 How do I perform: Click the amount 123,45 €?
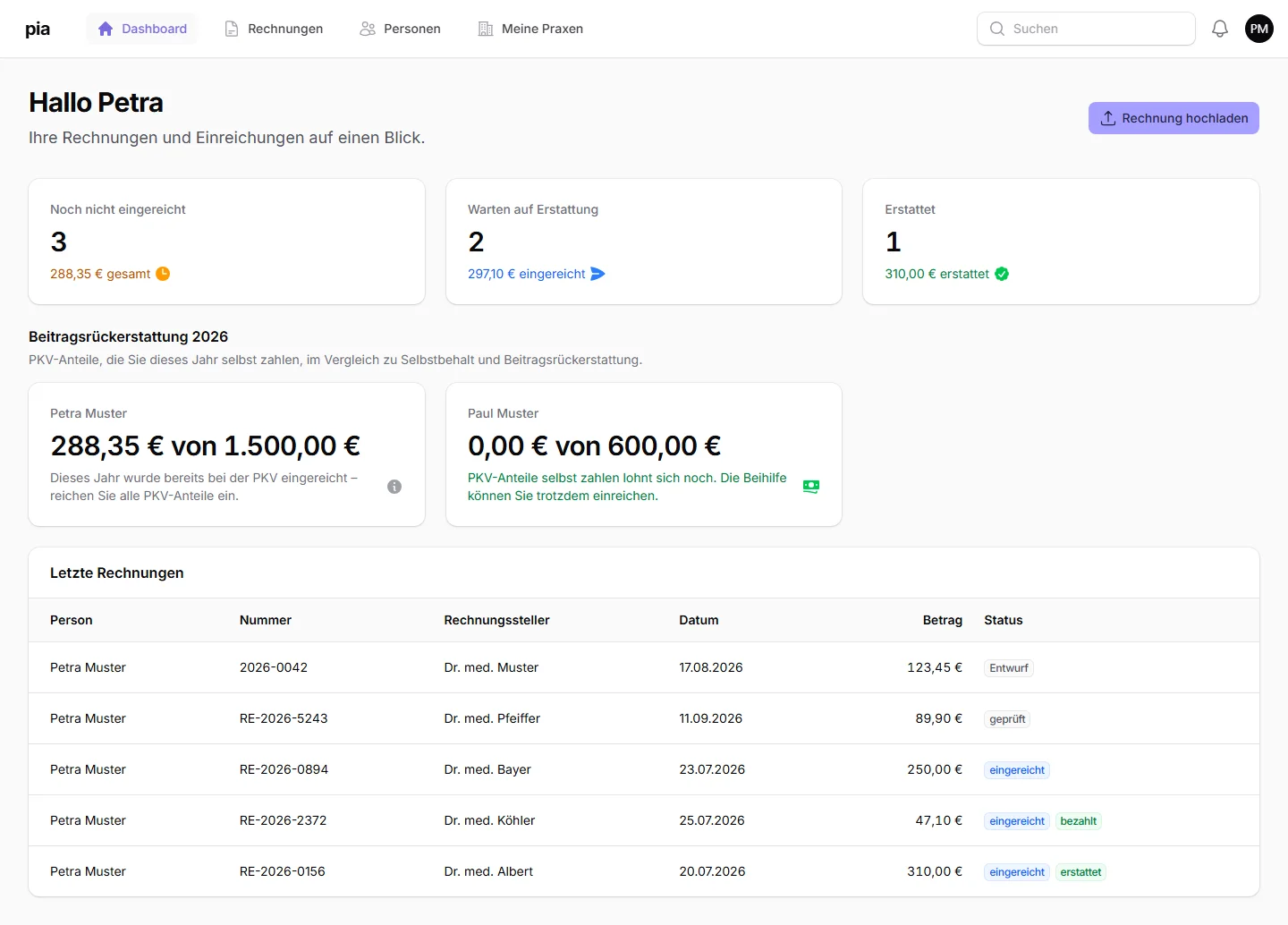click(935, 667)
